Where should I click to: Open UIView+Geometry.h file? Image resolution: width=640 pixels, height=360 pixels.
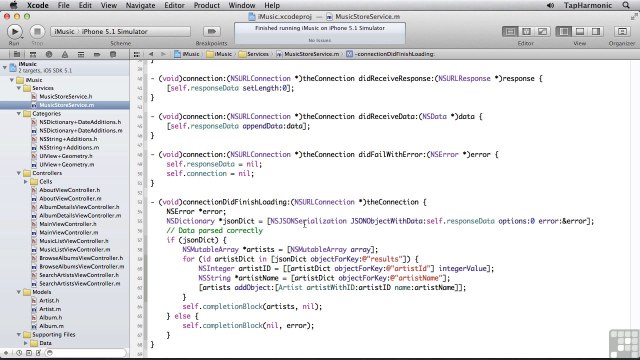[x=65, y=156]
